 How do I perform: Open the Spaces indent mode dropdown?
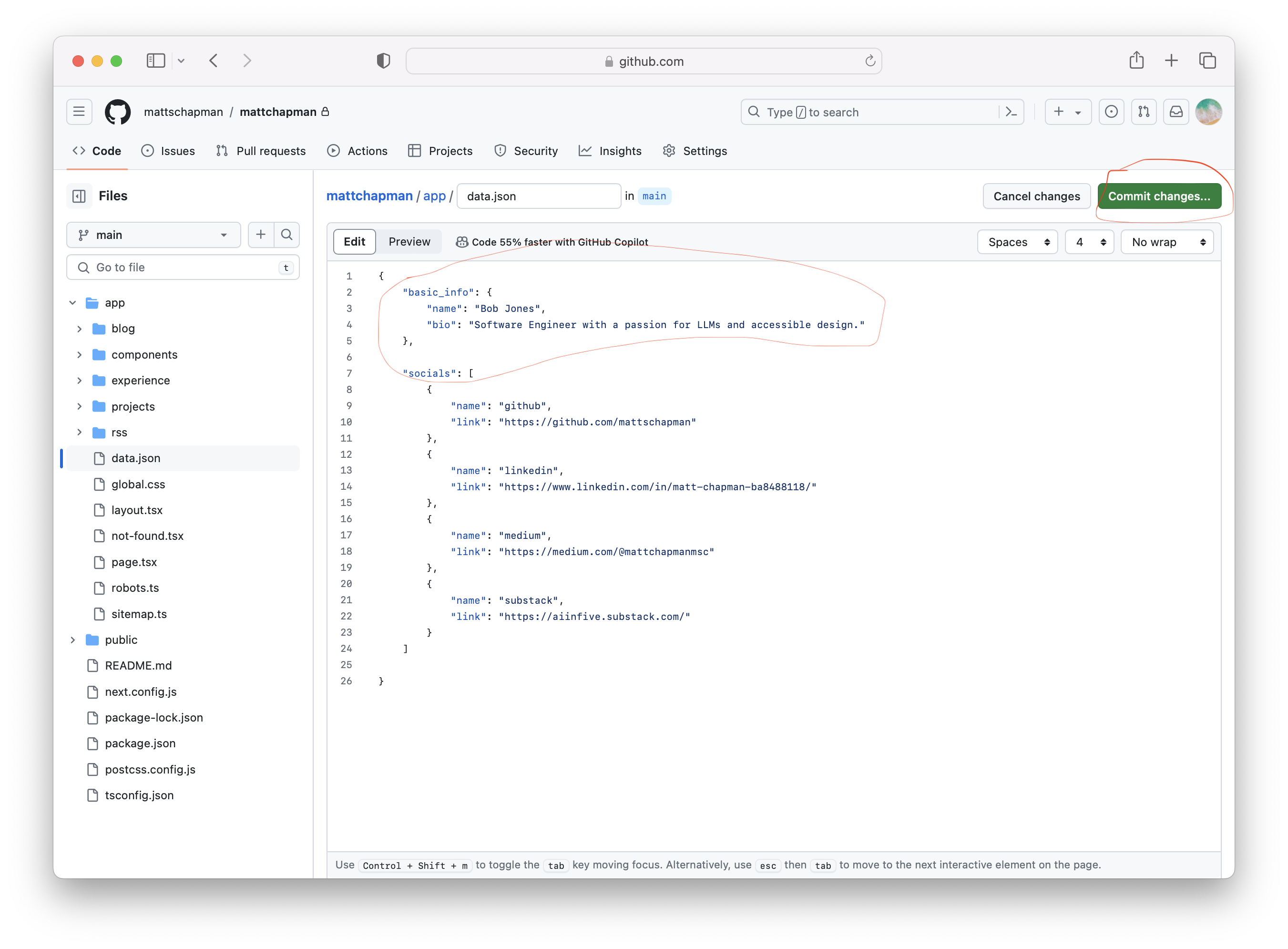click(1017, 242)
